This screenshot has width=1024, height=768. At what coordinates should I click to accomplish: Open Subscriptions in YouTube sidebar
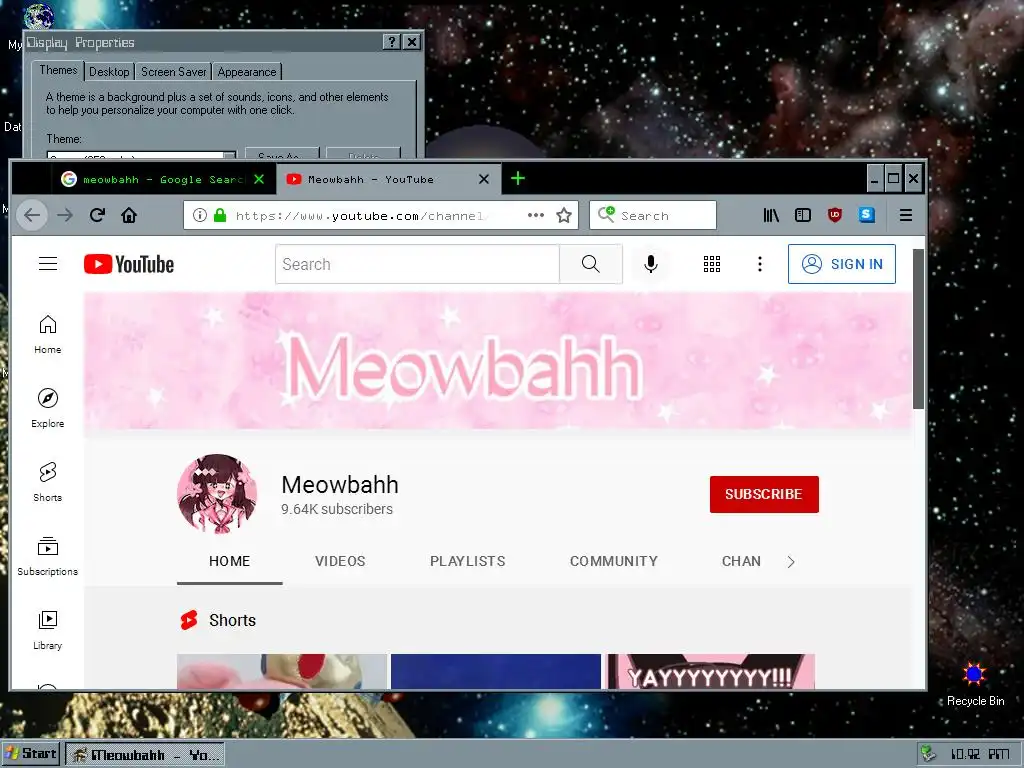click(x=48, y=556)
